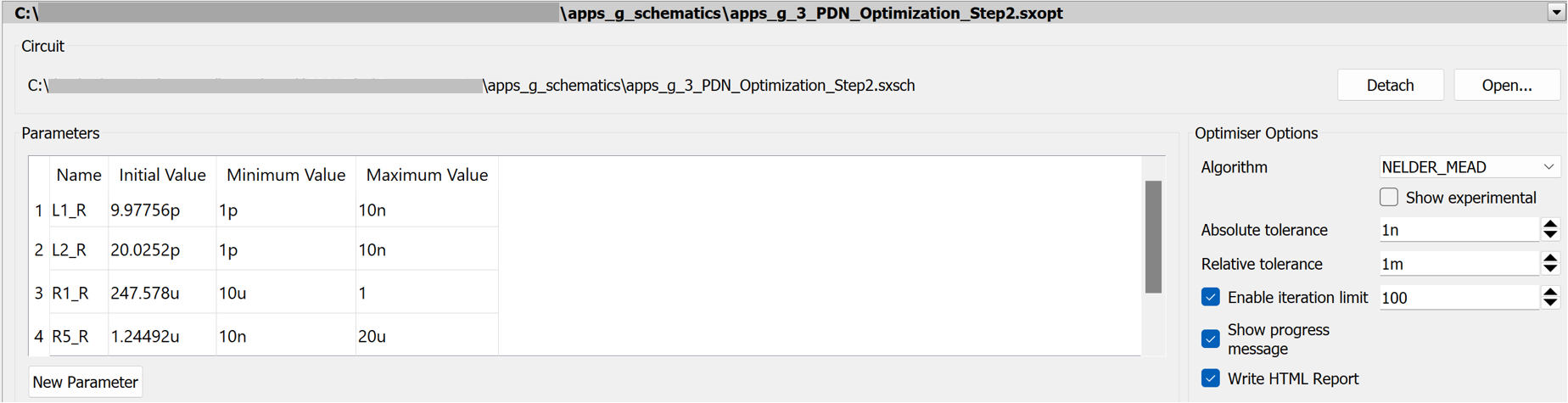This screenshot has width=1568, height=403.
Task: Increase Relative tolerance with up arrow
Action: [1550, 258]
